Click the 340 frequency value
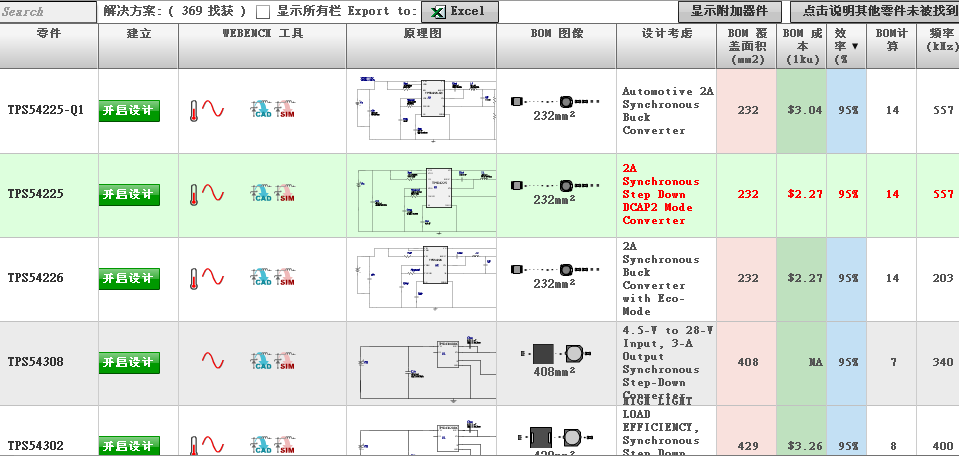This screenshot has height=456, width=964. [x=942, y=363]
